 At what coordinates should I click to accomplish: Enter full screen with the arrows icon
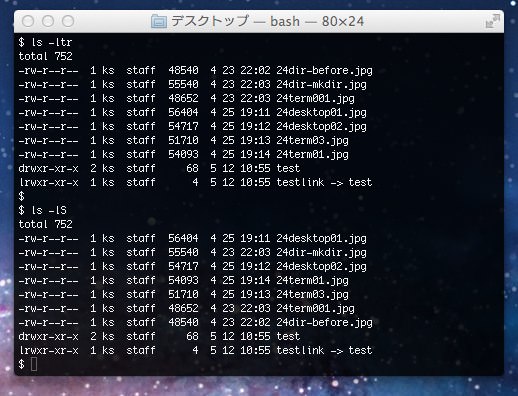click(492, 21)
